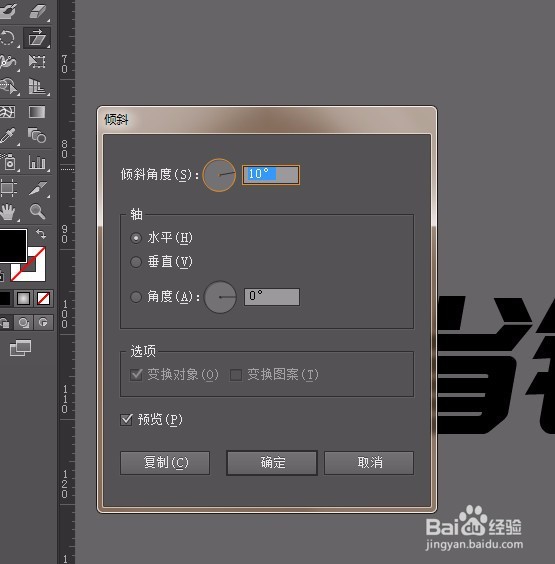Select the Gradient tool
Image resolution: width=555 pixels, height=564 pixels.
(x=37, y=112)
